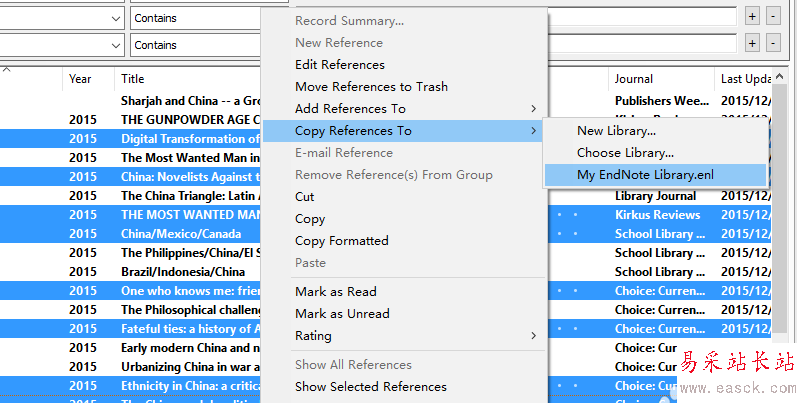Click the plus button on the top search row
The height and width of the screenshot is (403, 797).
coord(753,16)
